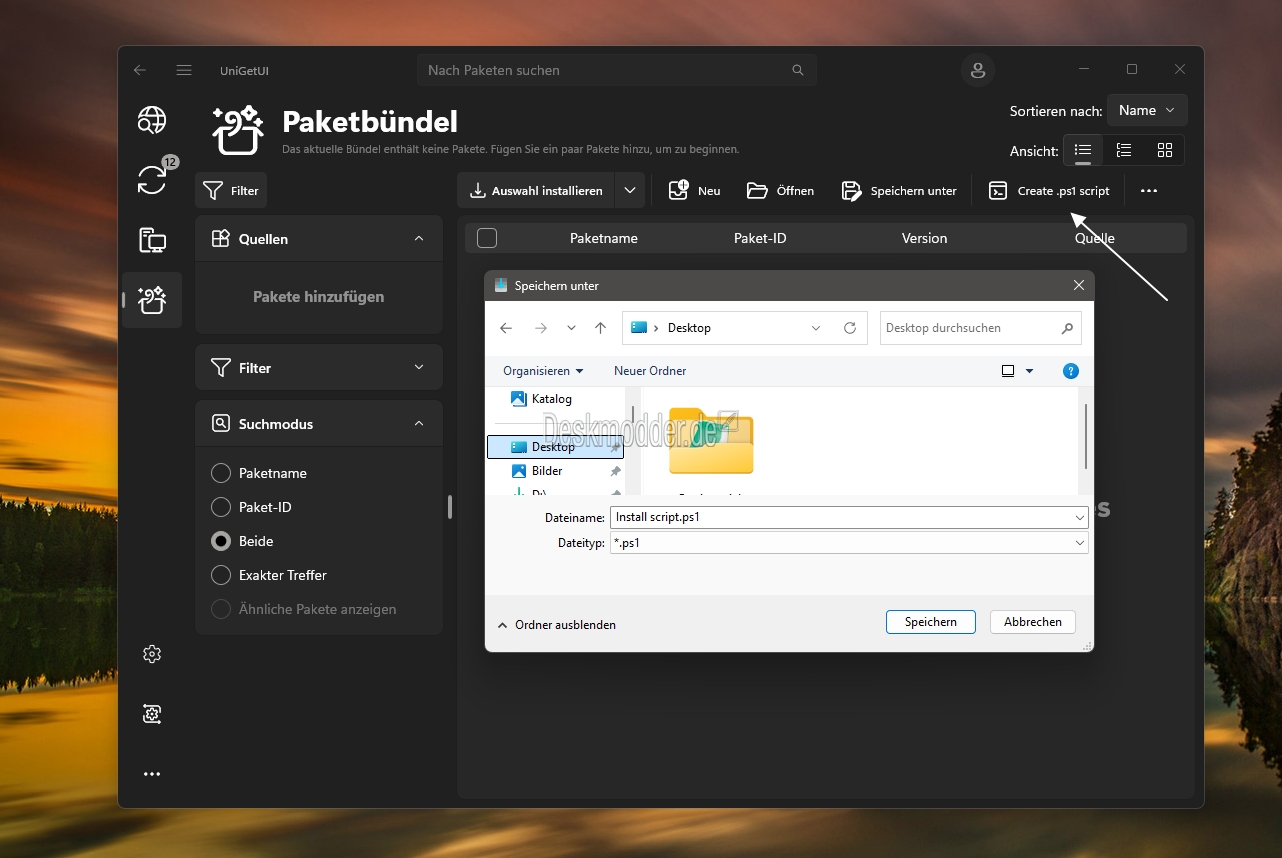Click magnifier in Desktop durchsuchen field
This screenshot has height=858, width=1282.
point(1067,328)
